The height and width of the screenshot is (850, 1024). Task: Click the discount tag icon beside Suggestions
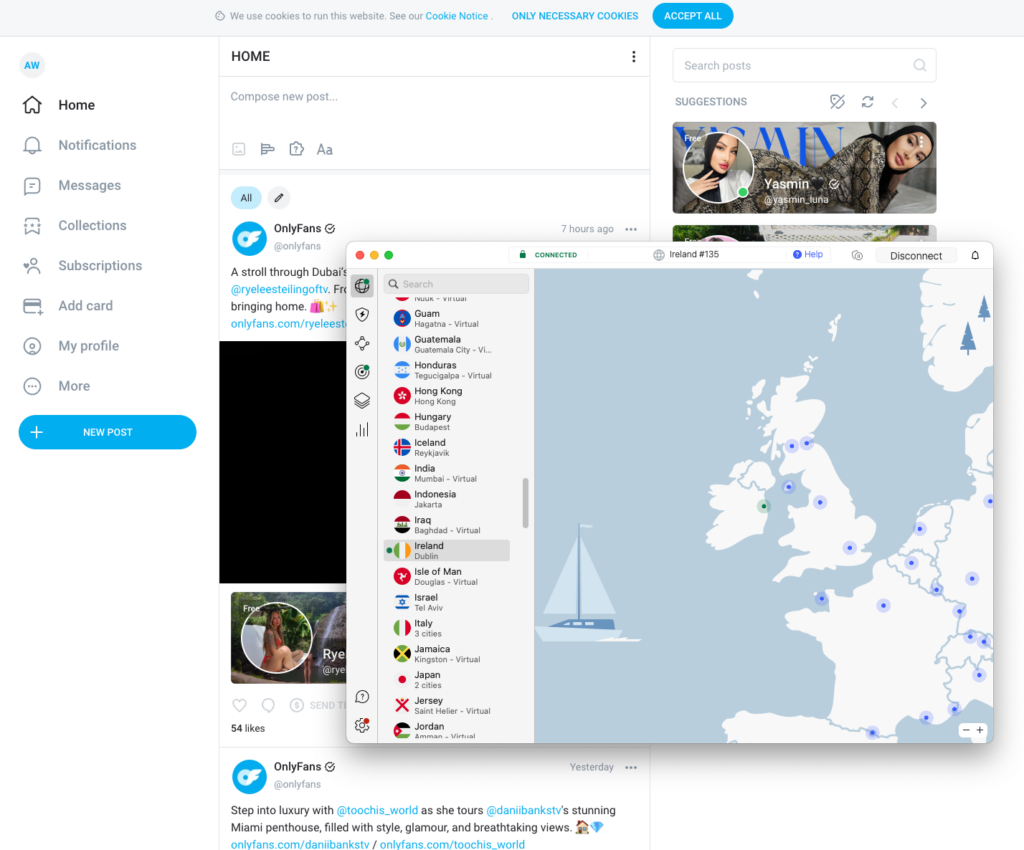coord(837,102)
